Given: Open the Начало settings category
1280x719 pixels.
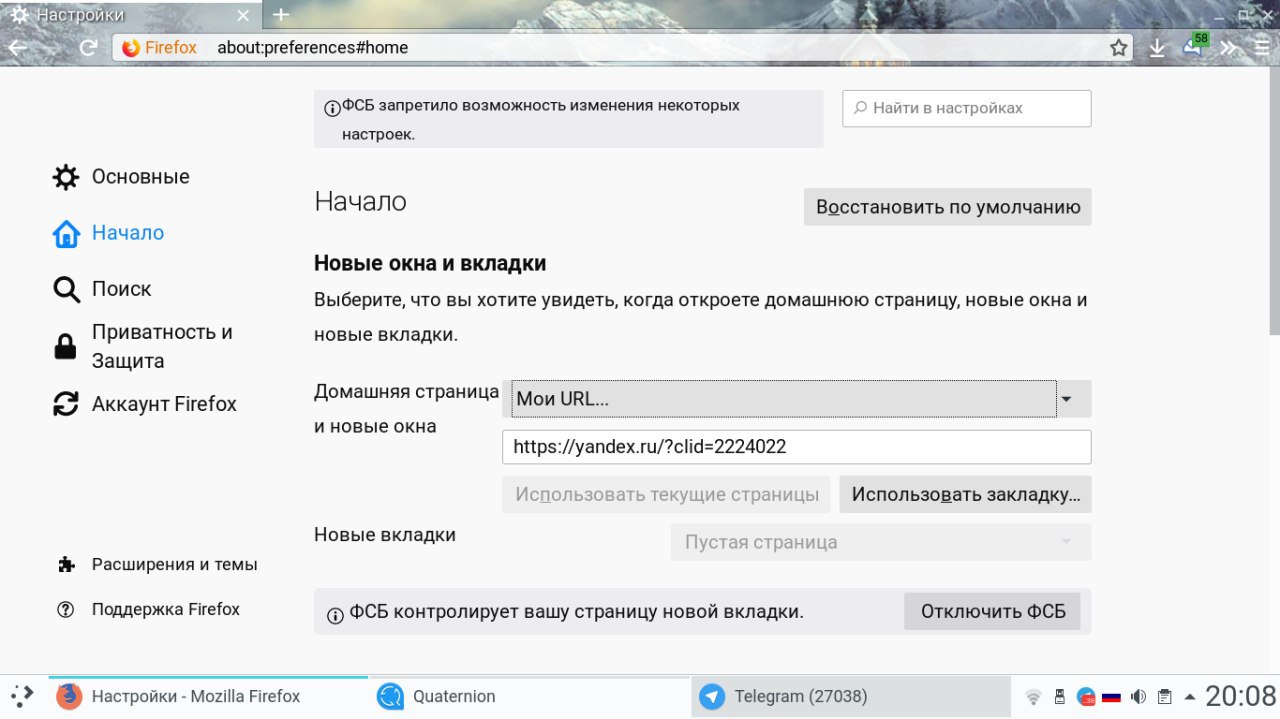Looking at the screenshot, I should (x=108, y=233).
